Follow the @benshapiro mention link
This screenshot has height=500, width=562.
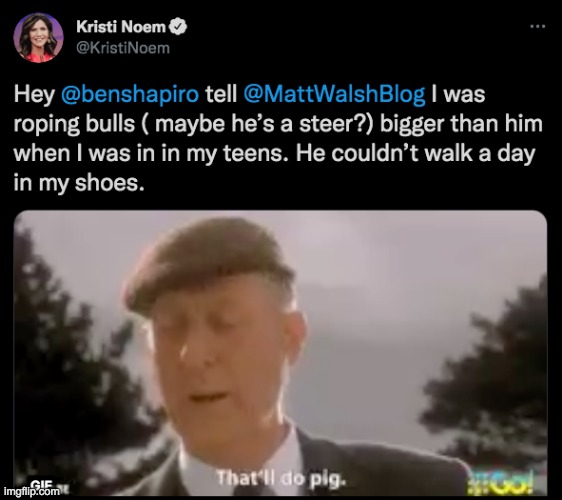[x=130, y=94]
